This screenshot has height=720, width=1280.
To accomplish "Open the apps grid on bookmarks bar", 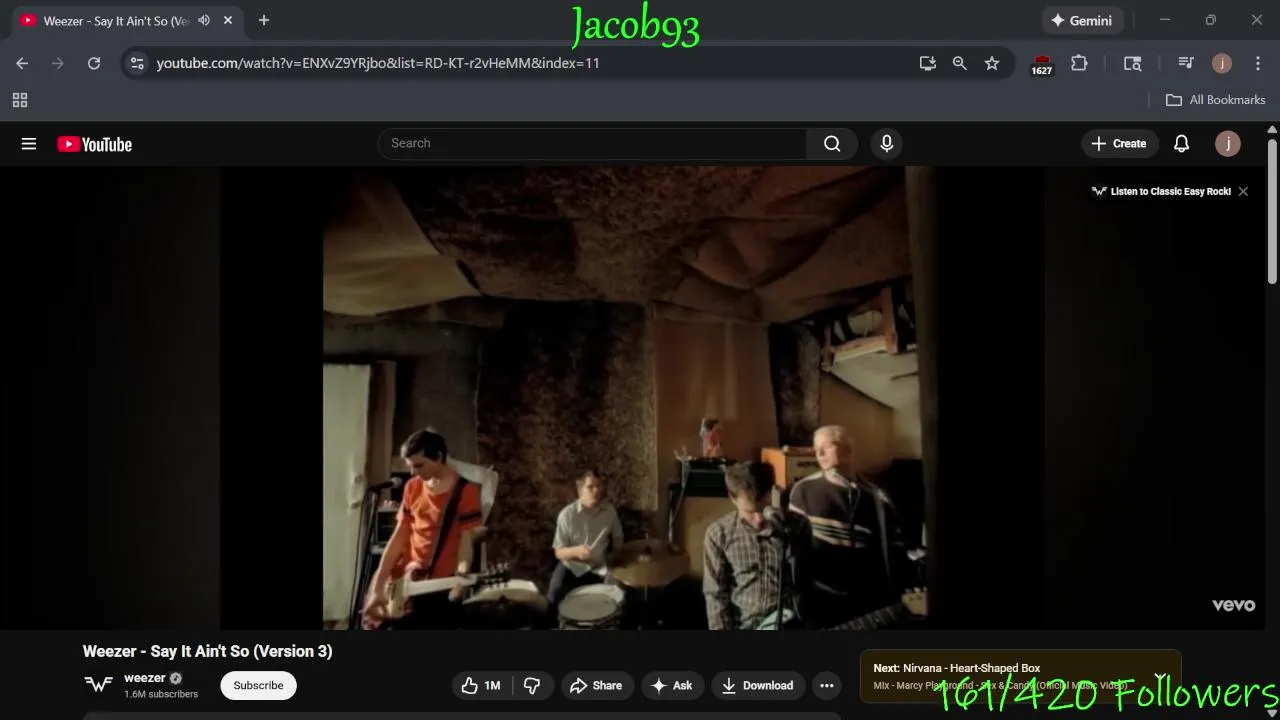I will 20,100.
